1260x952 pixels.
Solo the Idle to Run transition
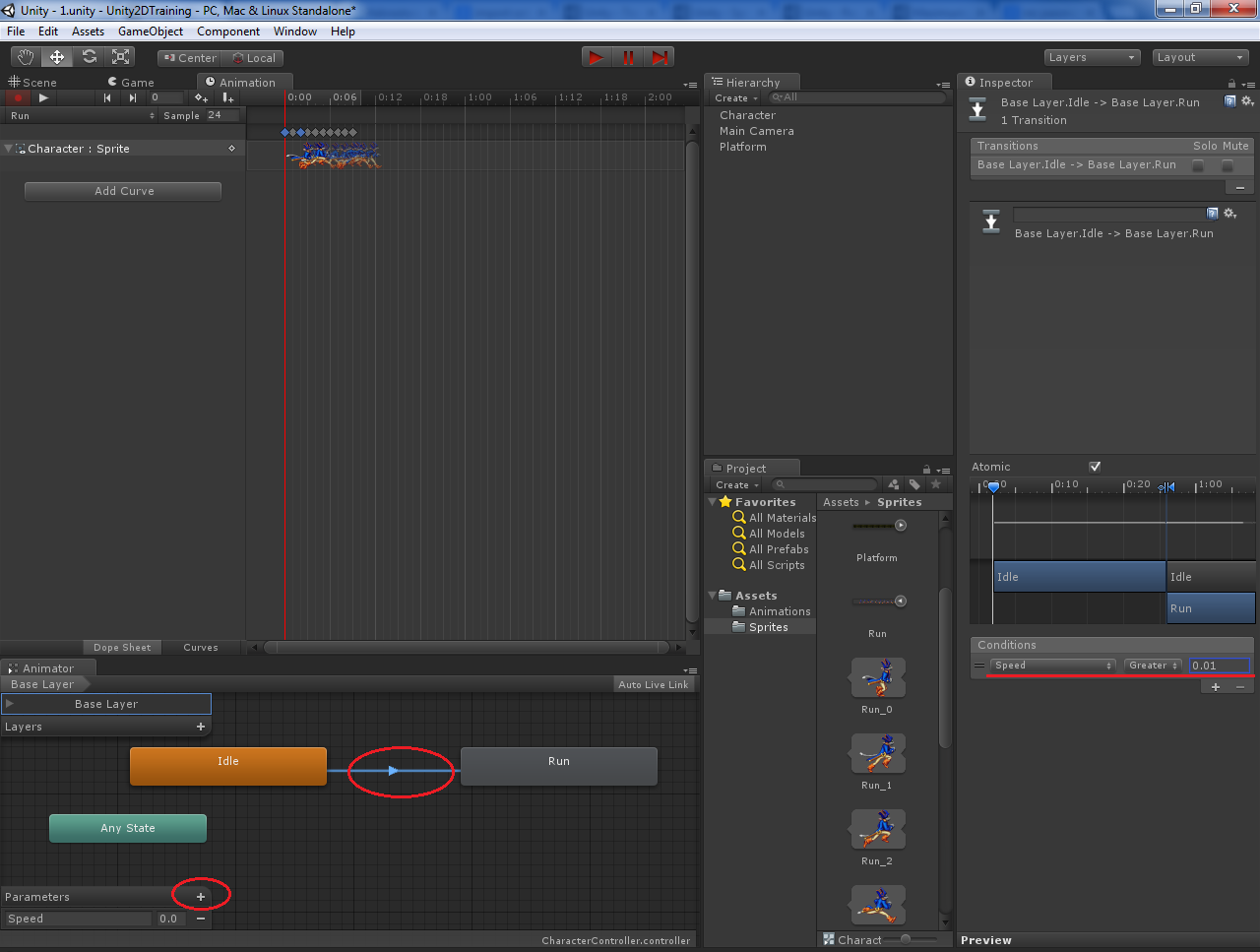[1197, 164]
